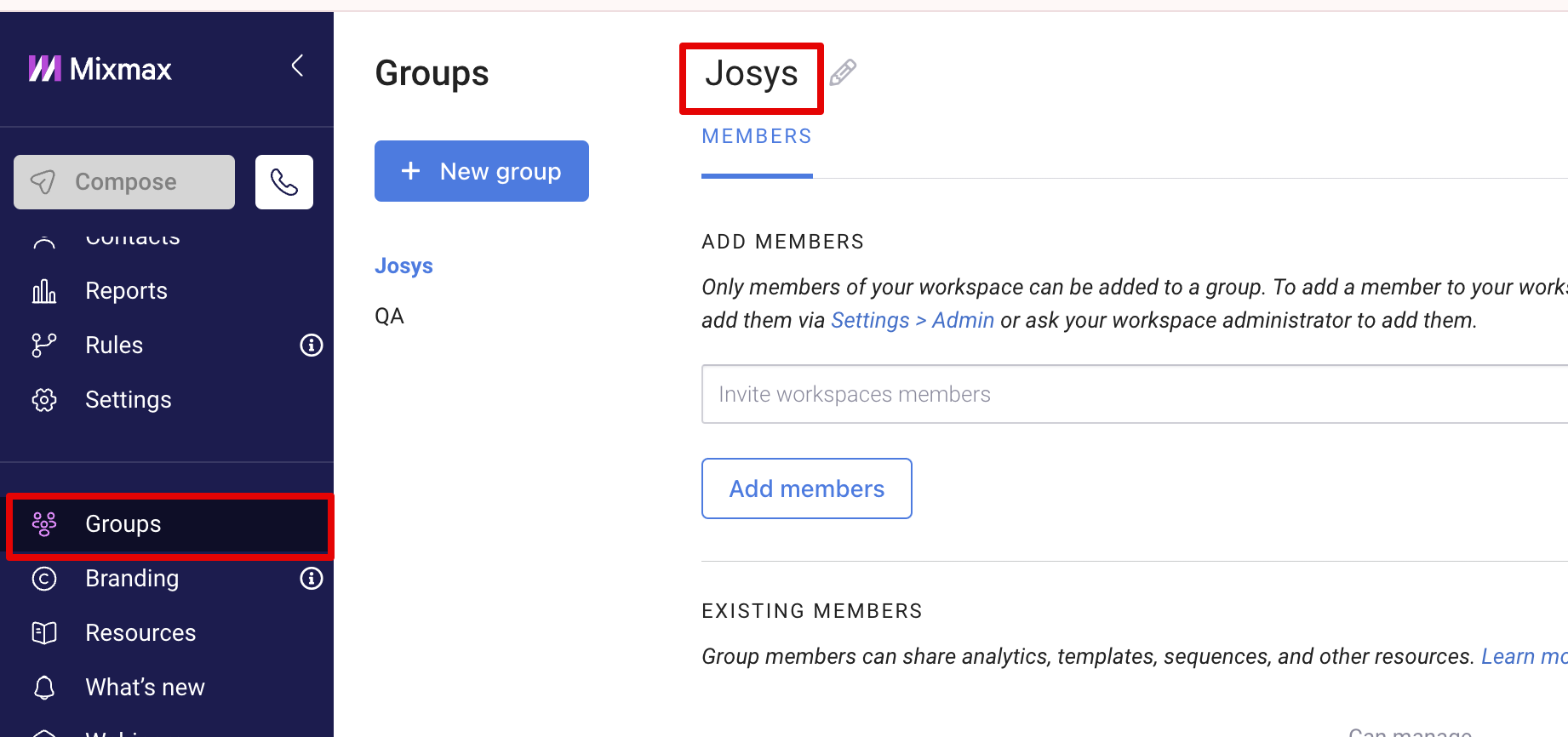Select the Josys group in list

click(x=403, y=266)
